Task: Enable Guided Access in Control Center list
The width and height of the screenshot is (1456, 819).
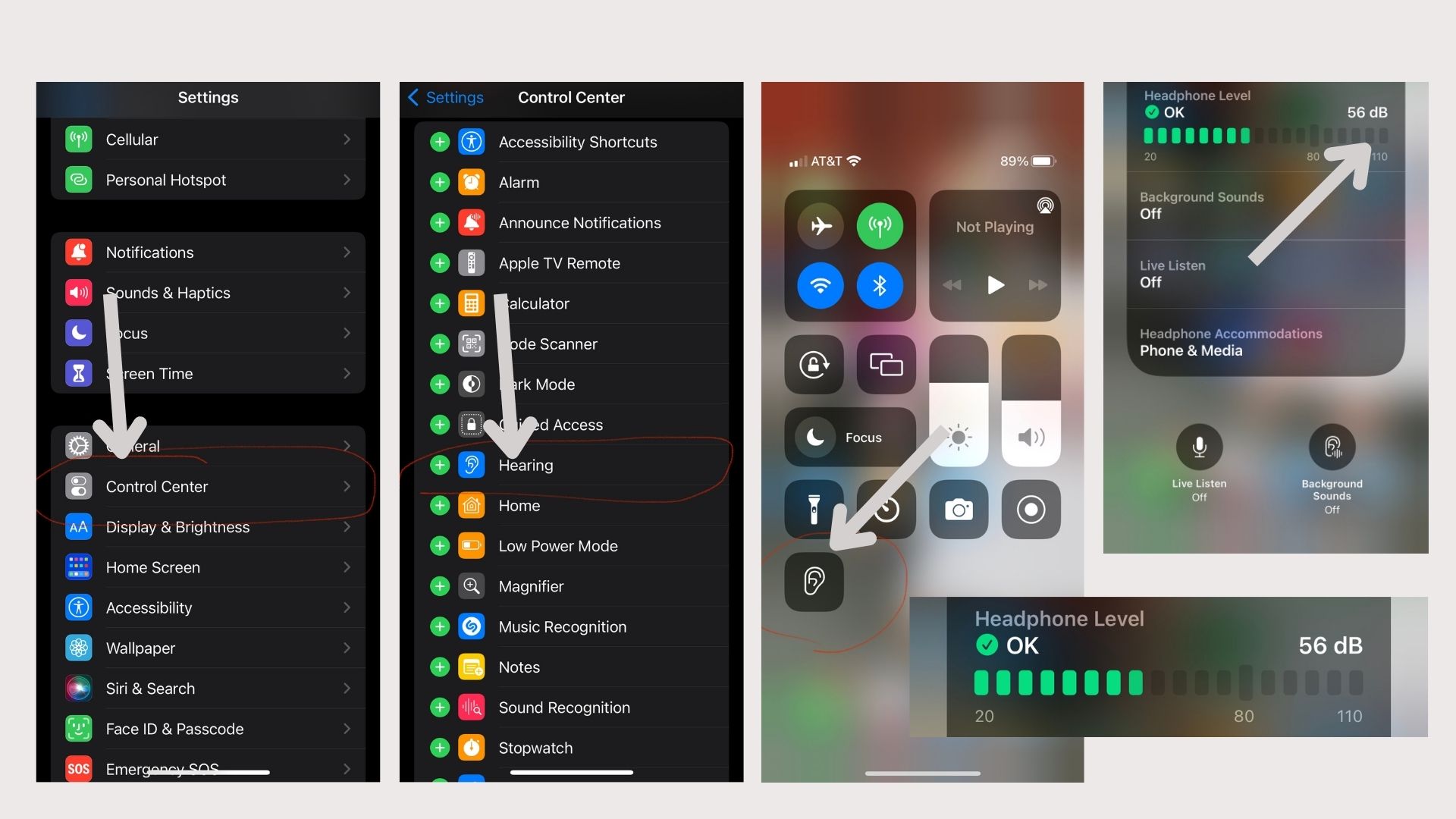Action: [x=438, y=424]
